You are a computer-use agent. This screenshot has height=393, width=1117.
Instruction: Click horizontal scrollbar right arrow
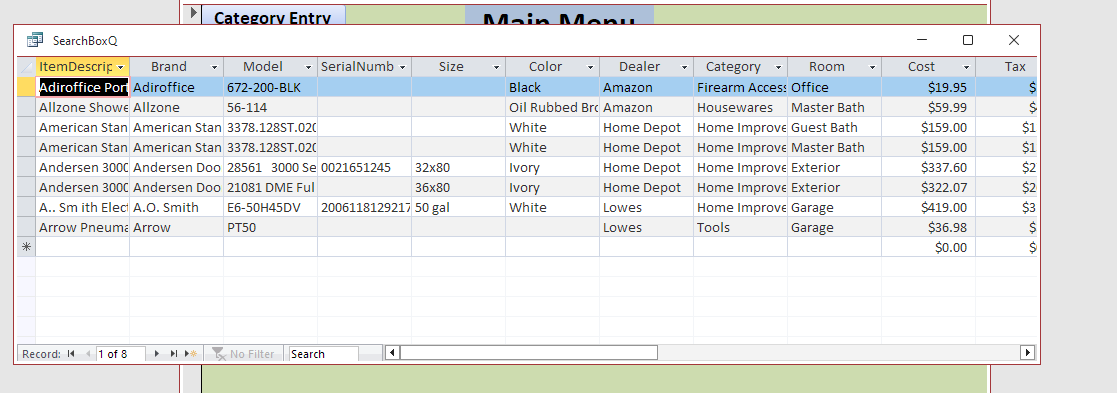click(x=1027, y=352)
